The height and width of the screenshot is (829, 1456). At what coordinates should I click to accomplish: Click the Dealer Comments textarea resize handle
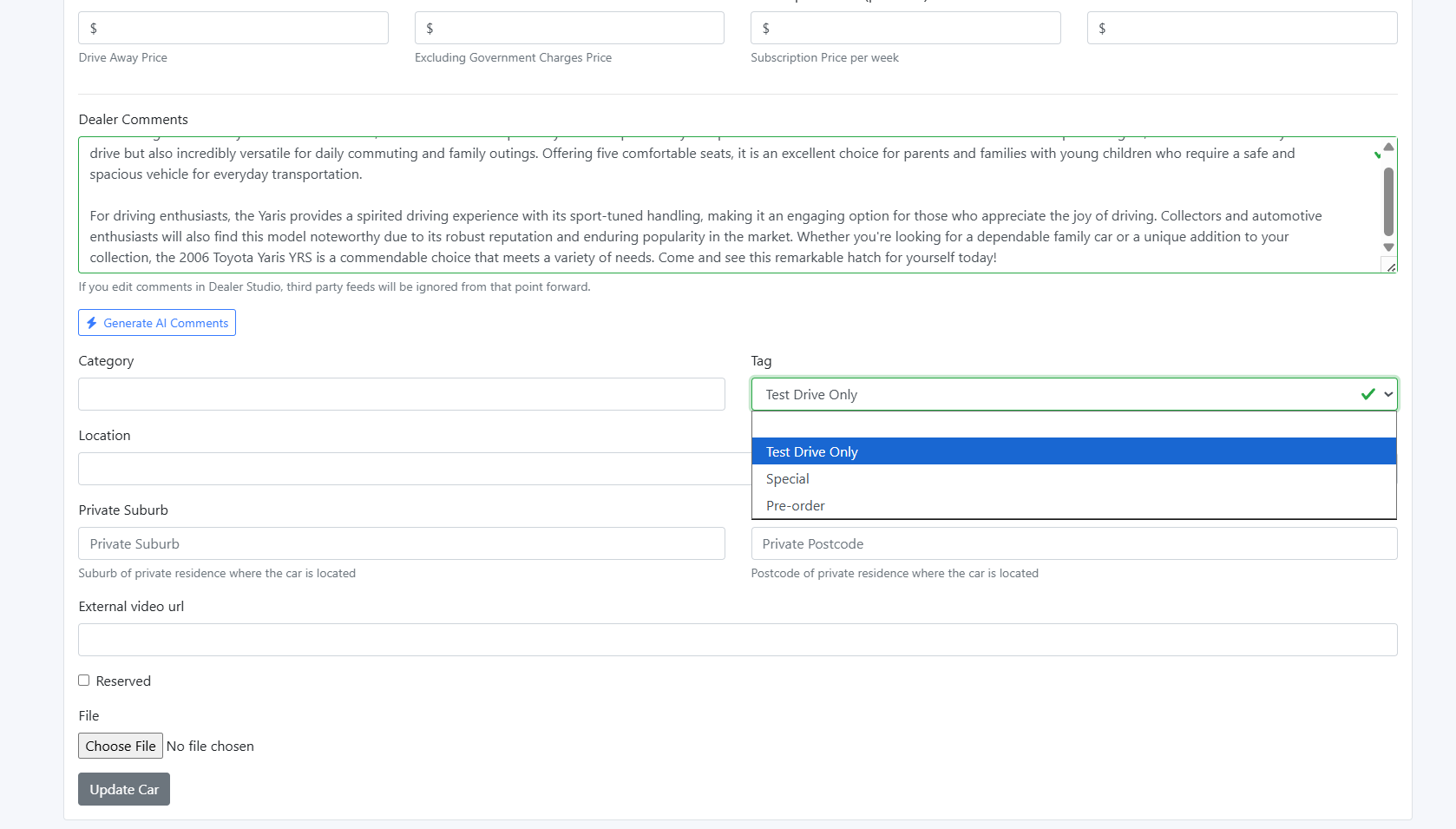click(1391, 267)
